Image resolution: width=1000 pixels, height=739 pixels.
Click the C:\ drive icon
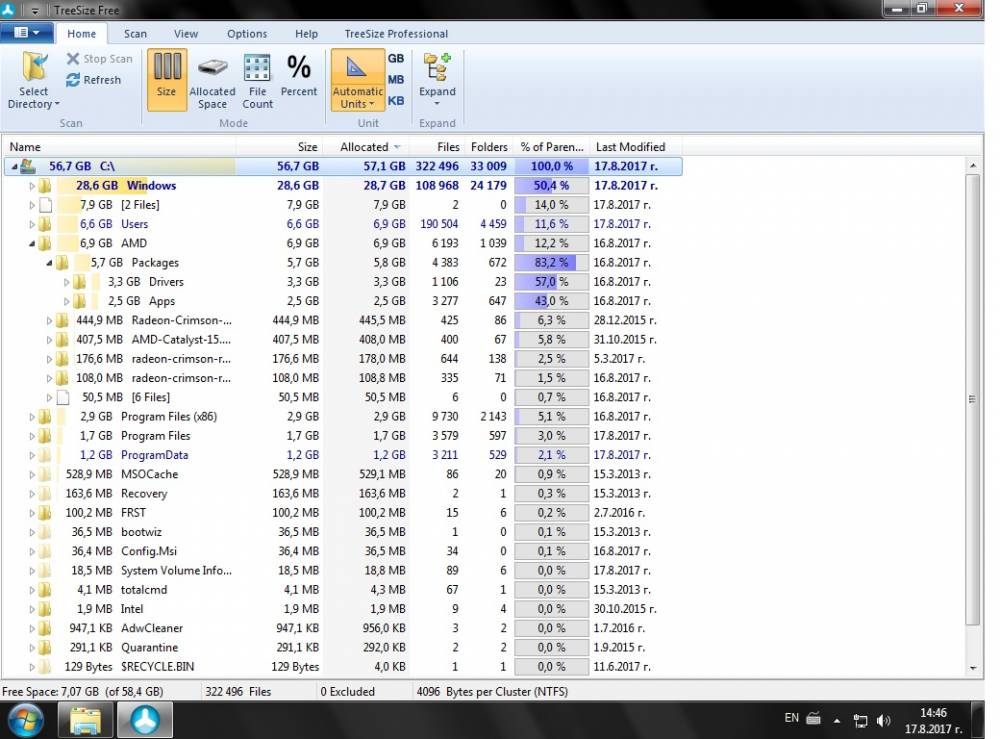click(27, 166)
